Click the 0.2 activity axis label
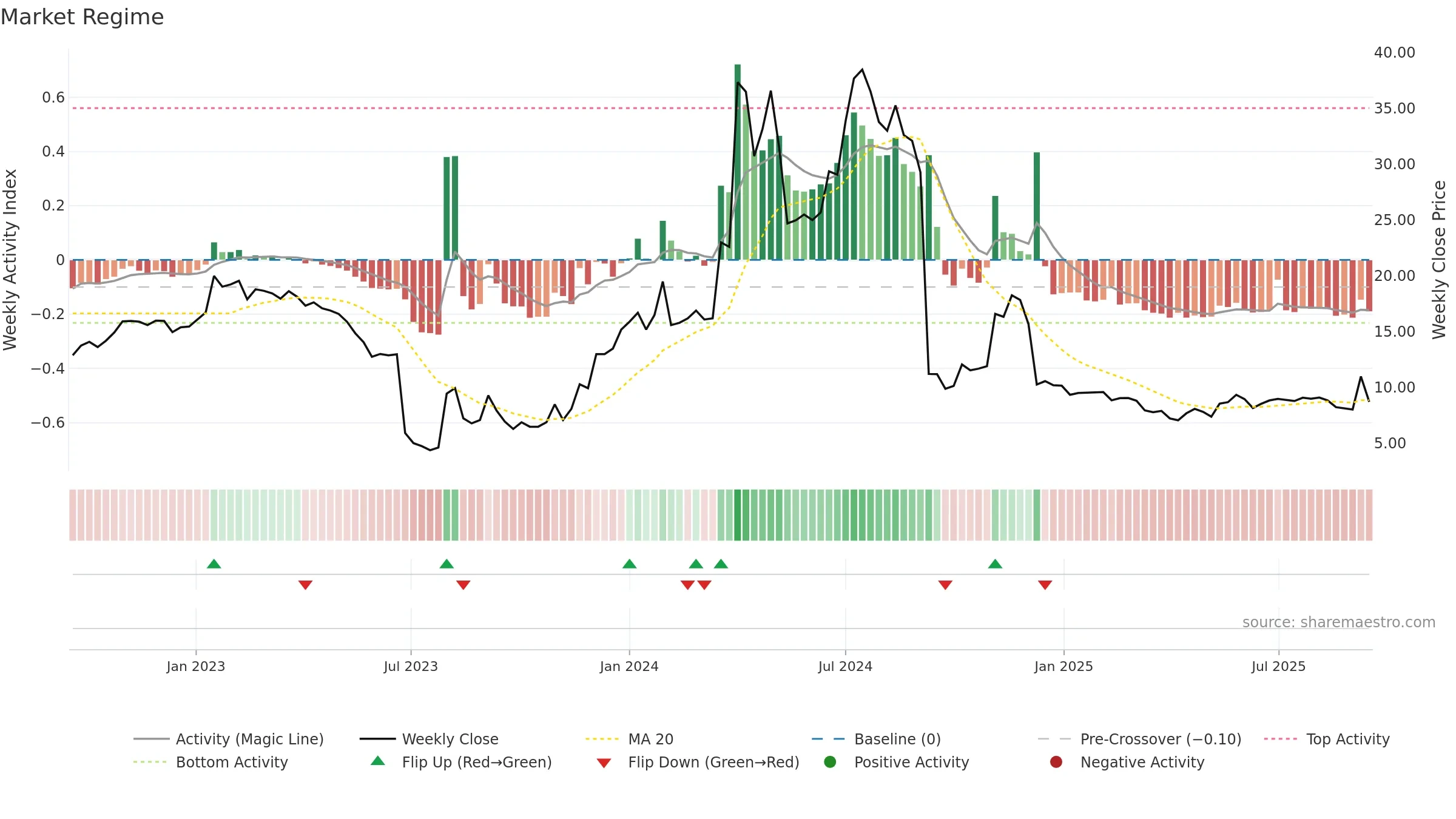Image resolution: width=1456 pixels, height=819 pixels. (53, 206)
